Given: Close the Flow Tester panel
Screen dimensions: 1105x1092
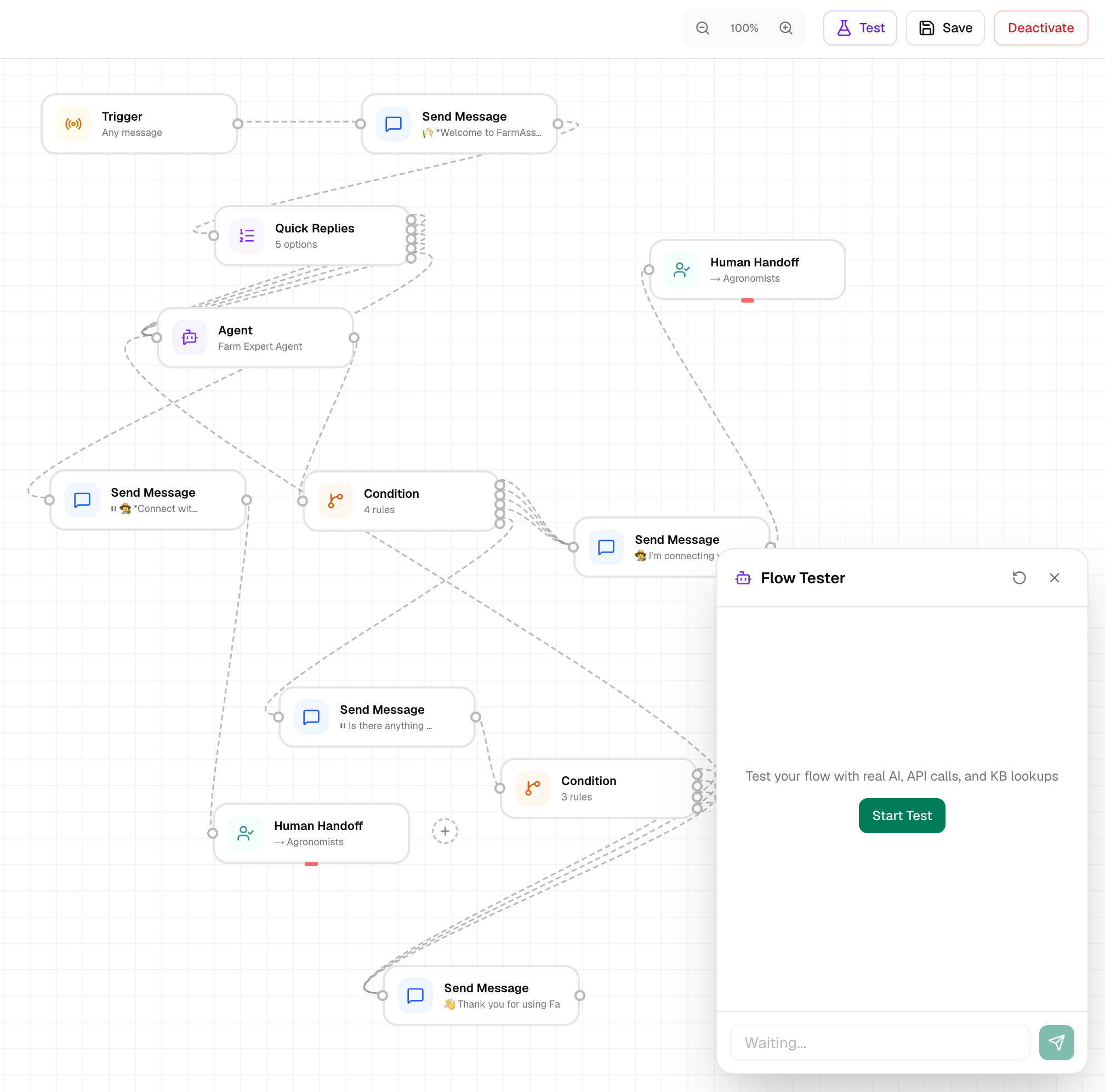Looking at the screenshot, I should click(1054, 578).
